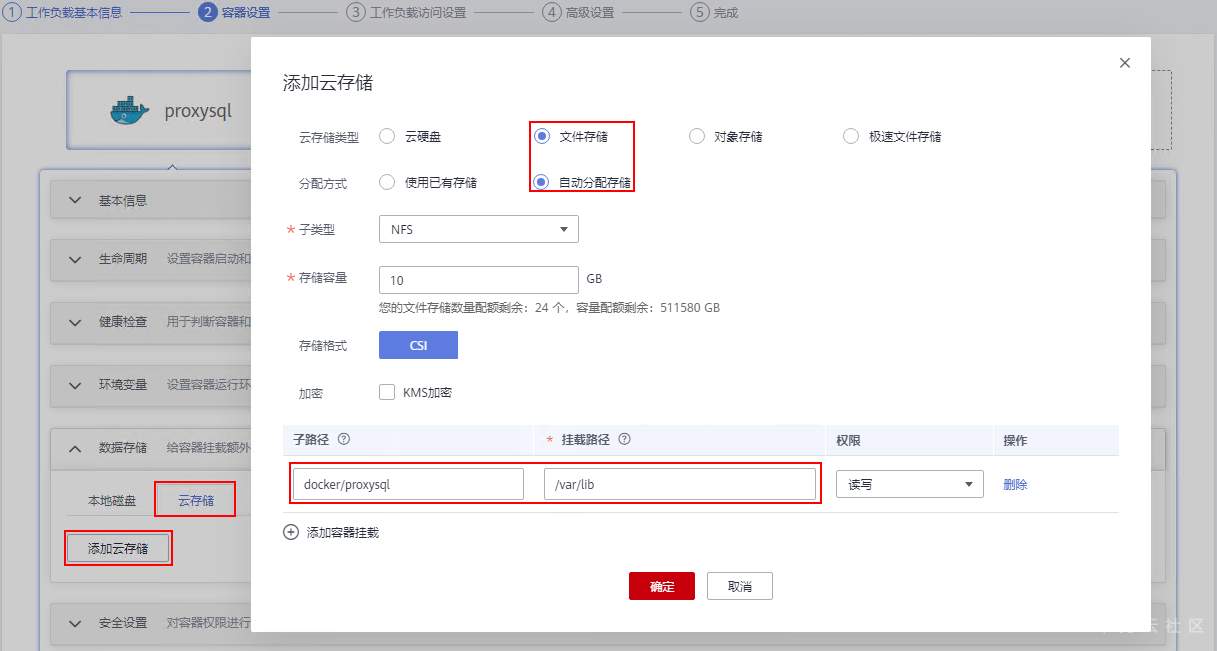The height and width of the screenshot is (651, 1217).
Task: Go to step 3 工作负载访问设置
Action: (x=406, y=13)
